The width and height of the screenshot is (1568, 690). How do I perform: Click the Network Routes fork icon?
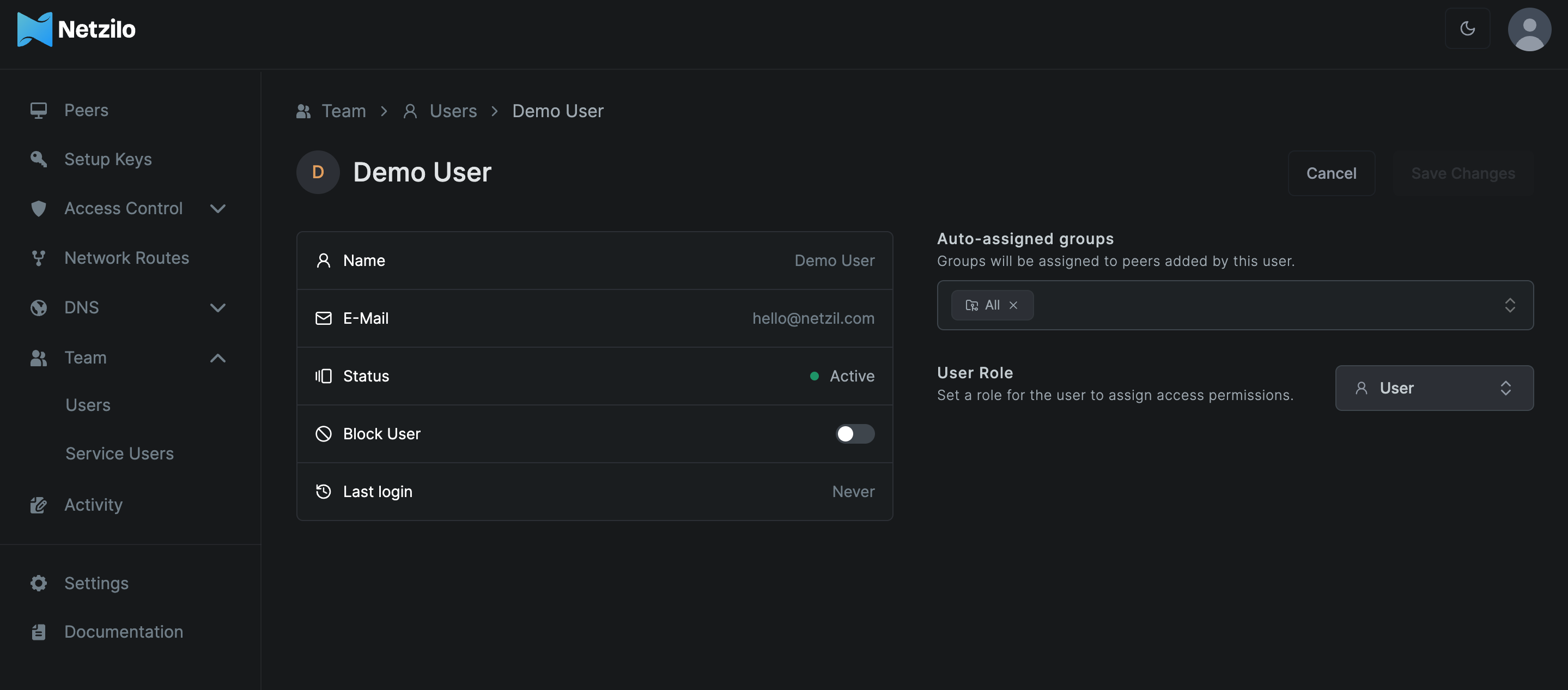(38, 258)
